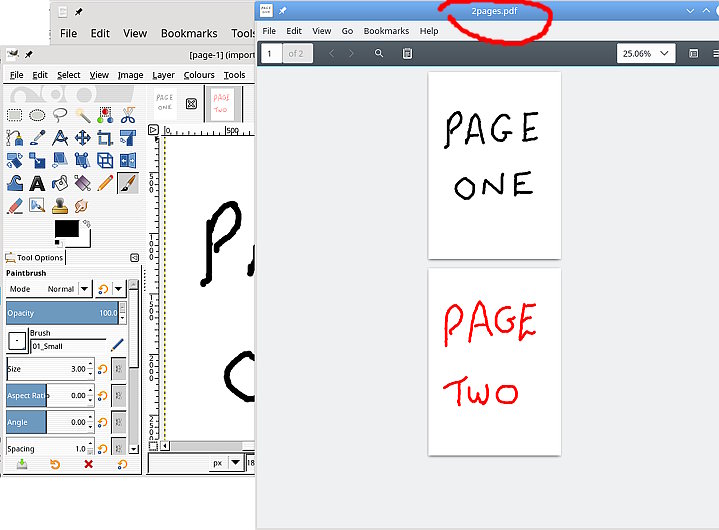Select the Select by Colour tool
Image resolution: width=719 pixels, height=530 pixels.
tap(105, 115)
